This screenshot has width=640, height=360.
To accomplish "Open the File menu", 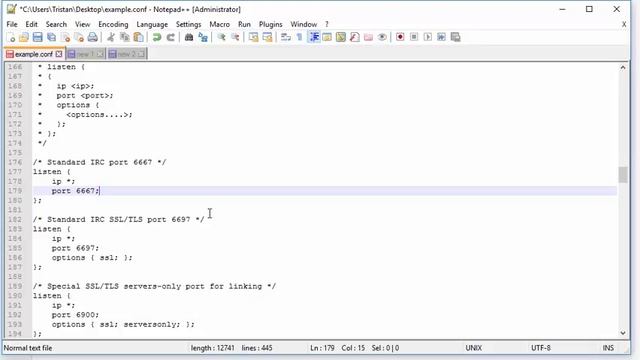I will click(x=12, y=24).
